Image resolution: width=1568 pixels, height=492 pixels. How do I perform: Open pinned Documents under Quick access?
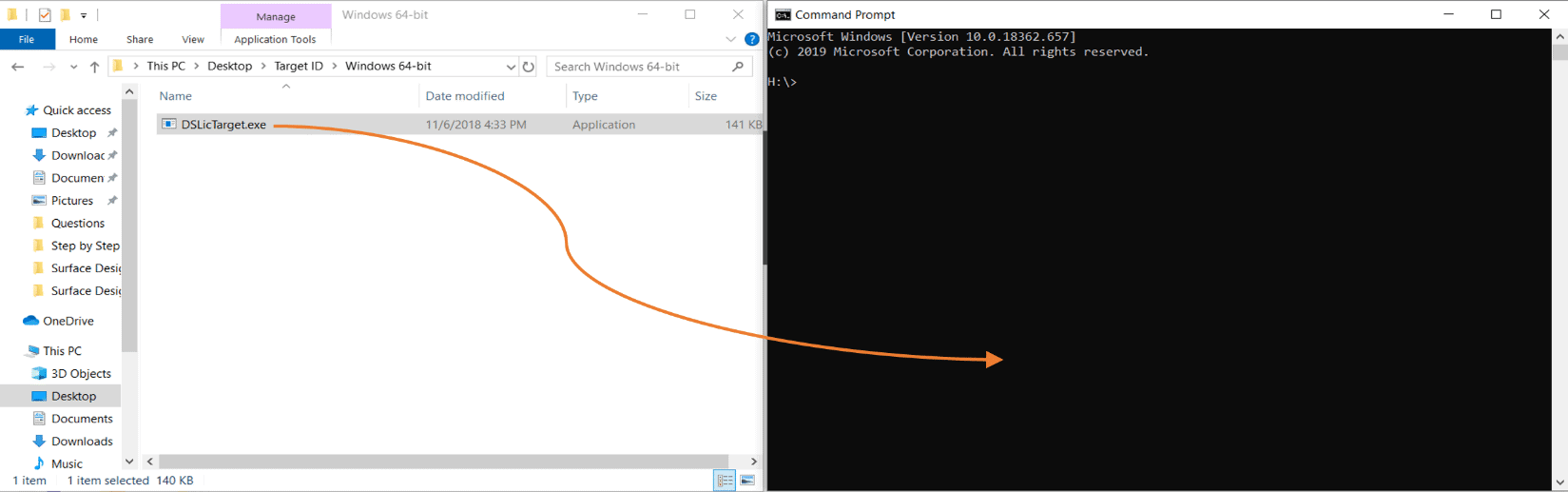pos(77,178)
